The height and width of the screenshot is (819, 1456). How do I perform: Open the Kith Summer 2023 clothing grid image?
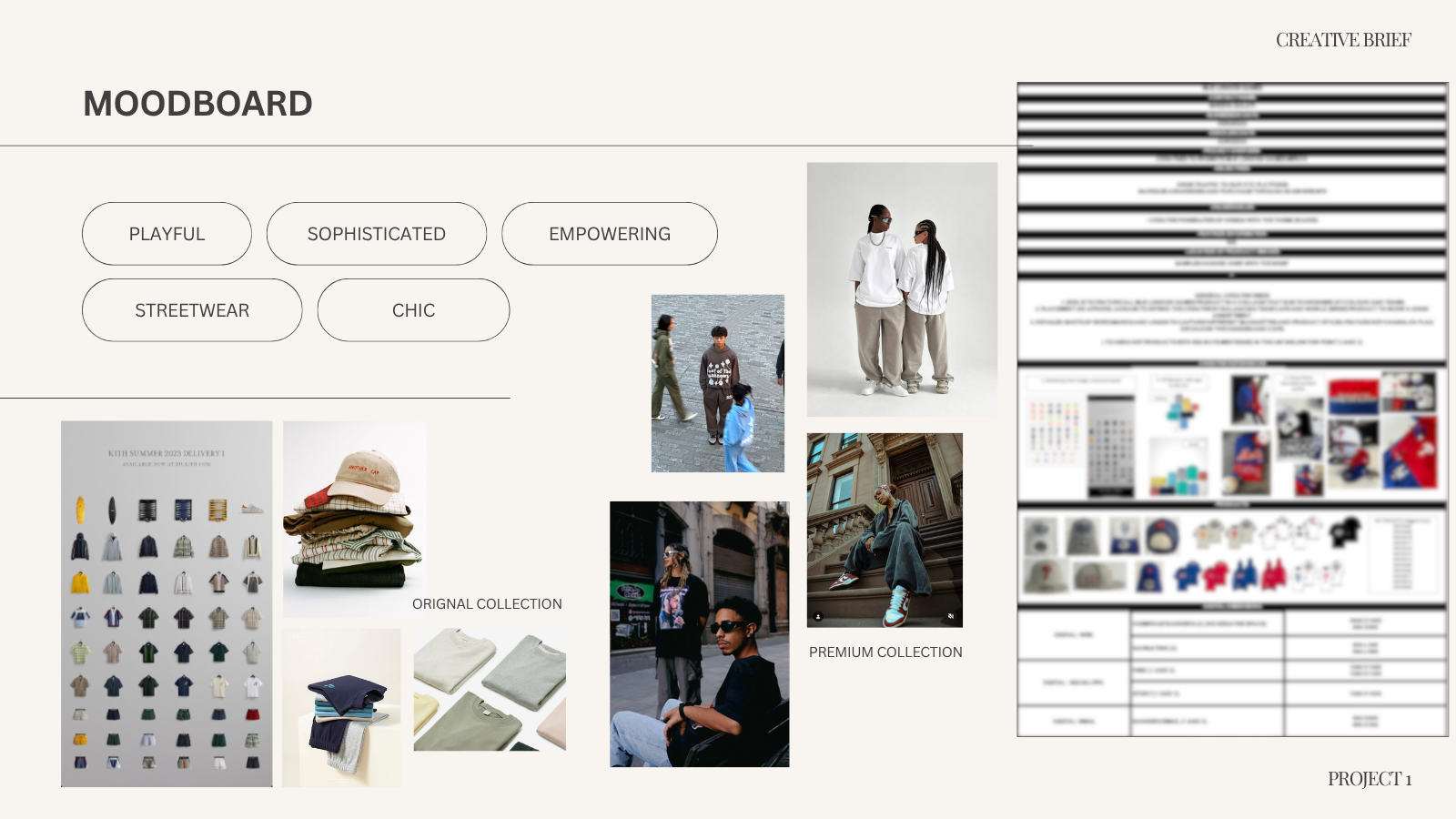167,603
